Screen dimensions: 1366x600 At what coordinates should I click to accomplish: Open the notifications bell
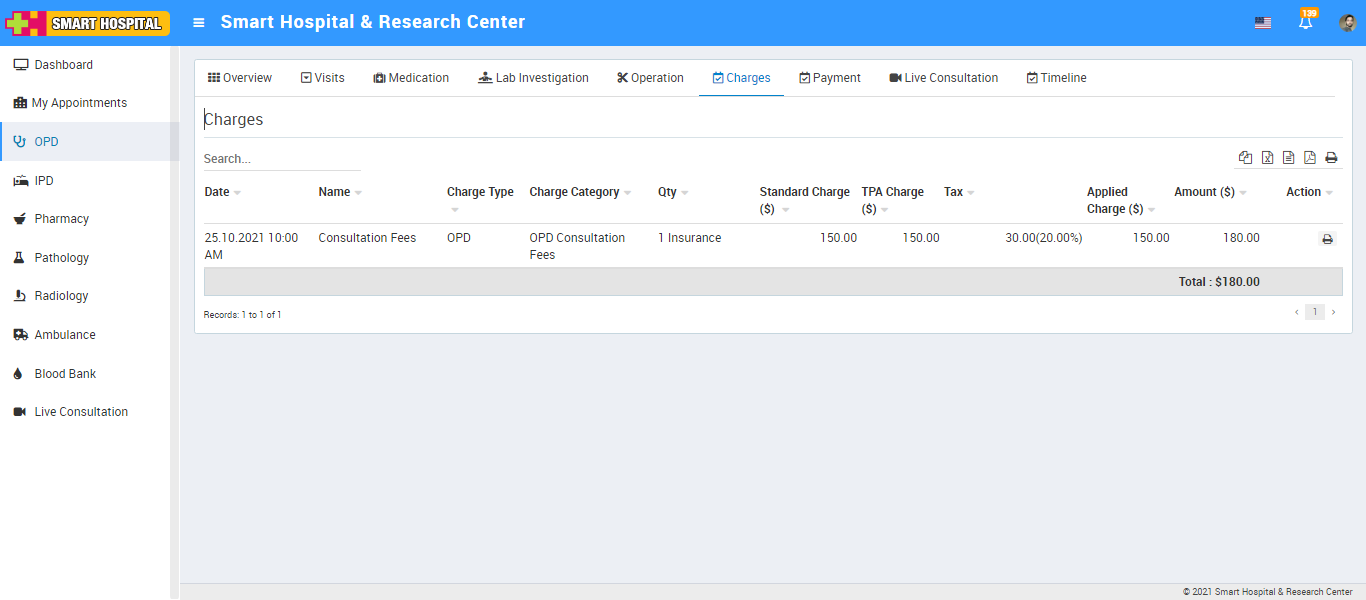click(x=1305, y=23)
